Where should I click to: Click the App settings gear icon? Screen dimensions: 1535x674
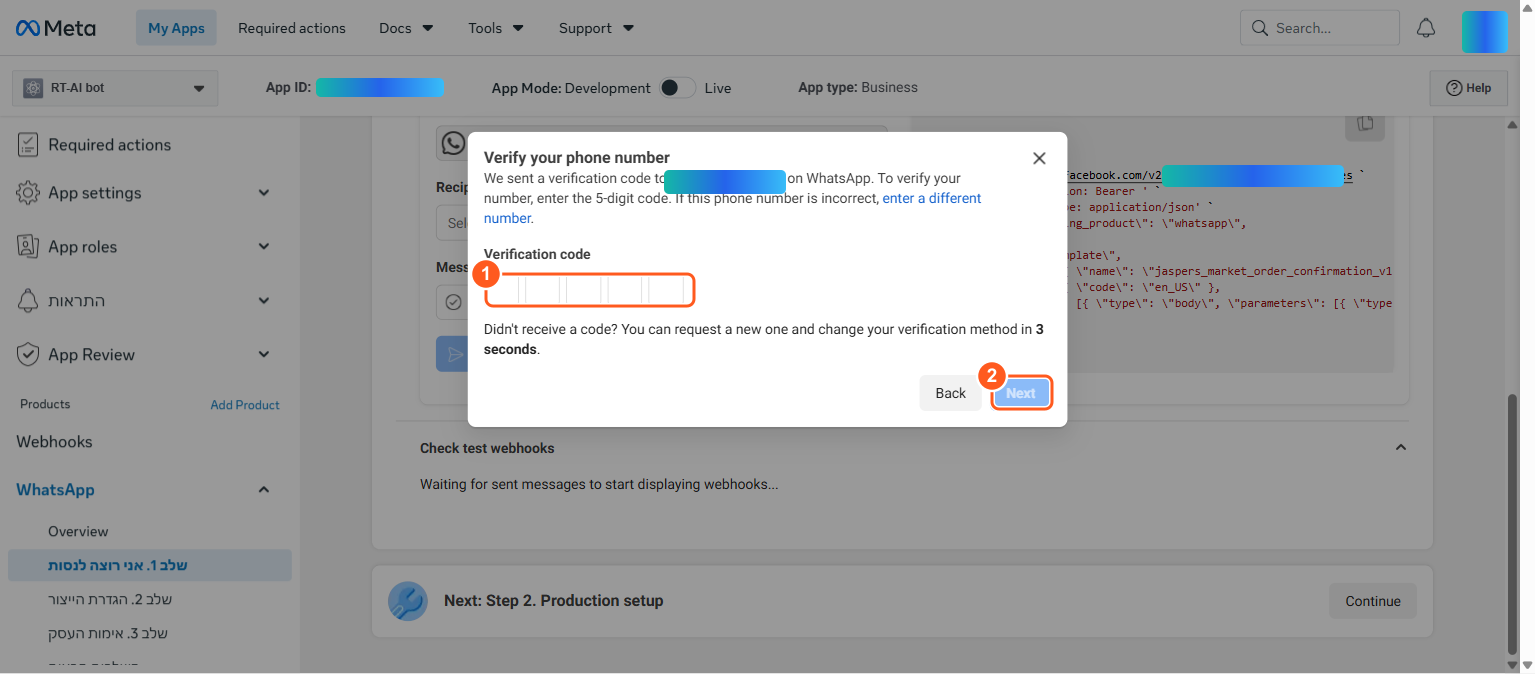pyautogui.click(x=28, y=193)
